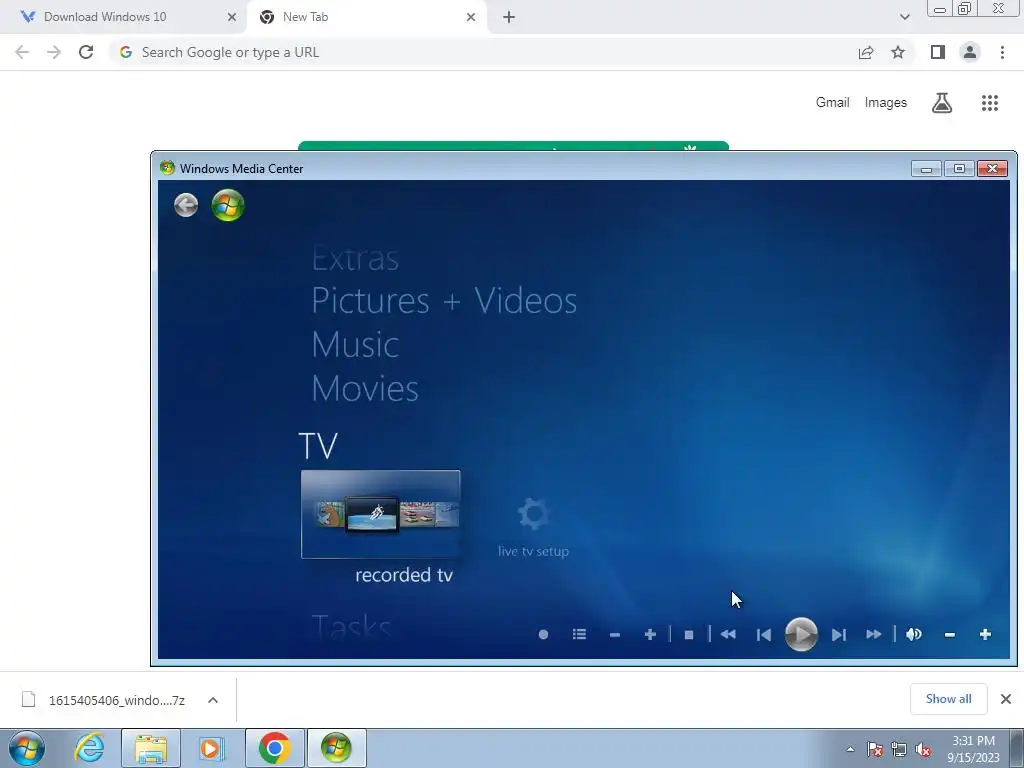Viewport: 1024px width, 768px height.
Task: Toggle the Chrome side panel icon
Action: pos(938,52)
